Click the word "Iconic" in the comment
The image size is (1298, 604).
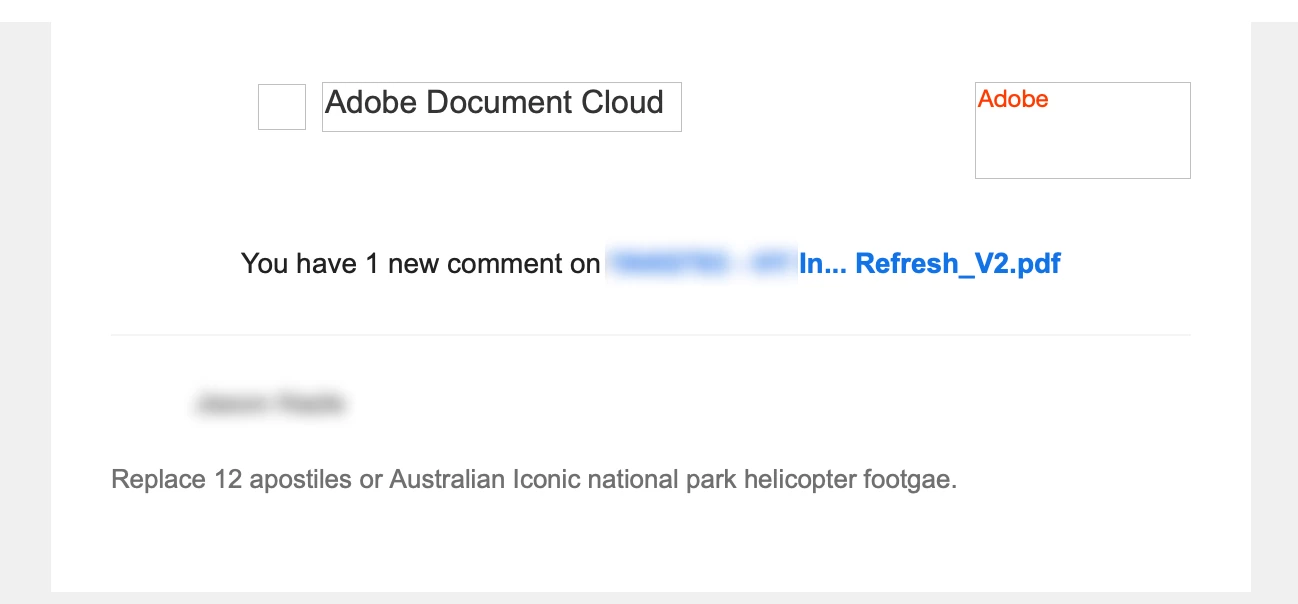click(x=546, y=480)
